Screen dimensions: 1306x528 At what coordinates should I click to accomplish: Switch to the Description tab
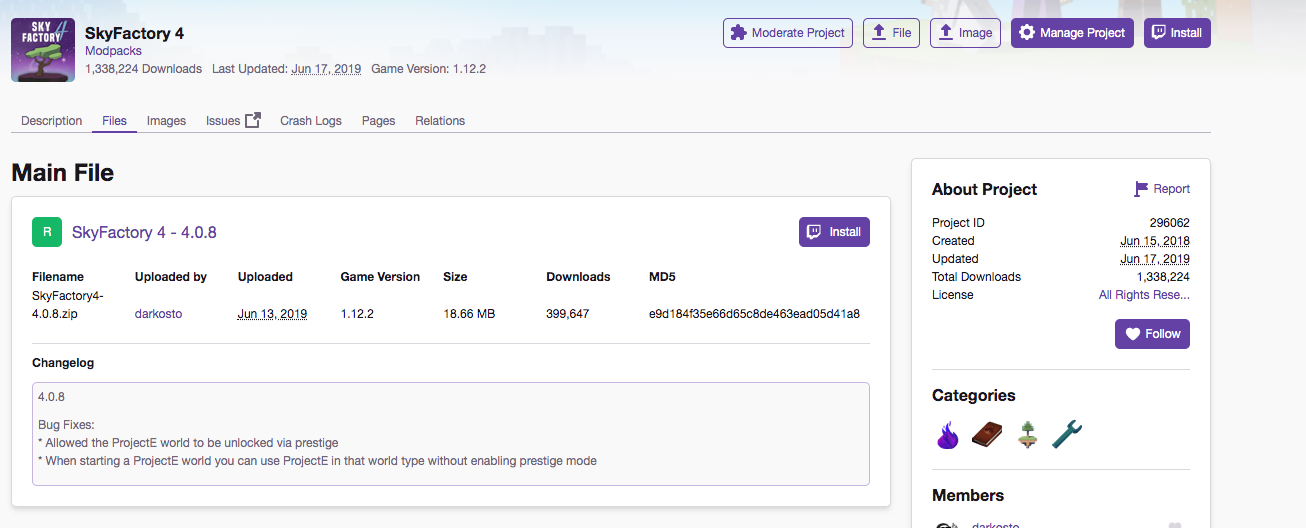[52, 121]
